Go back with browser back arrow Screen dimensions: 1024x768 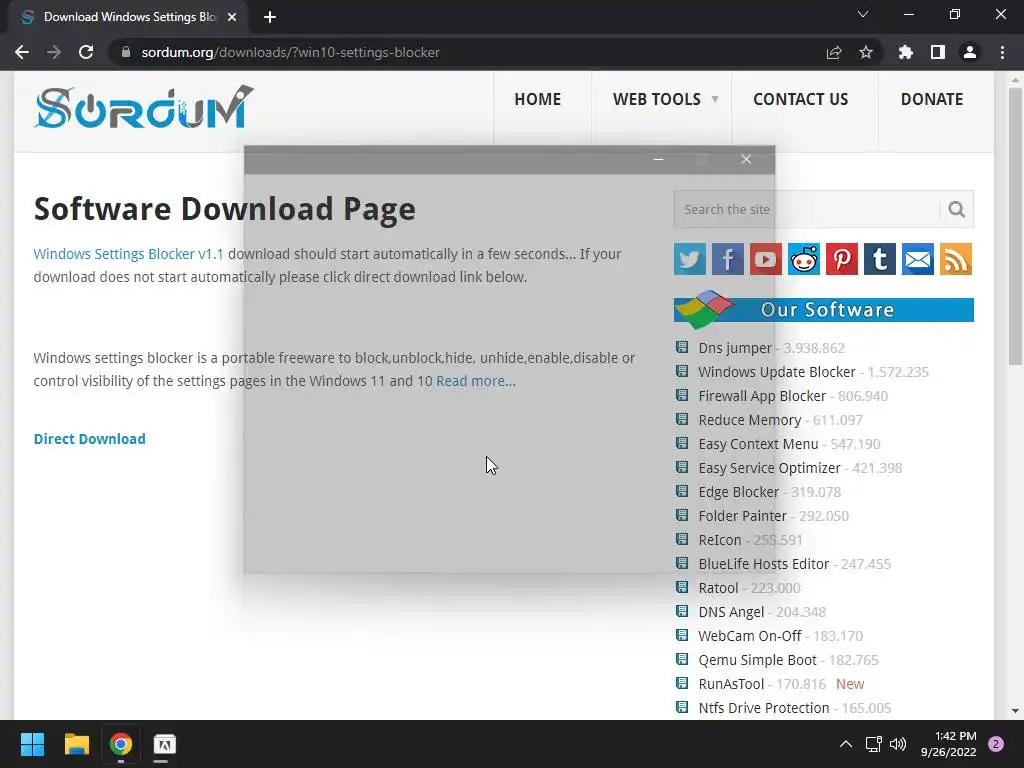[x=22, y=52]
